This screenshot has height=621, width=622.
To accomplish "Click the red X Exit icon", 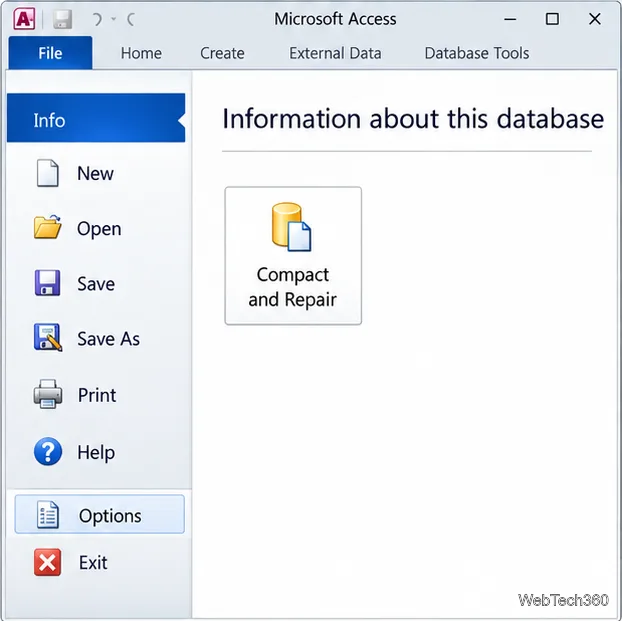I will (x=48, y=562).
